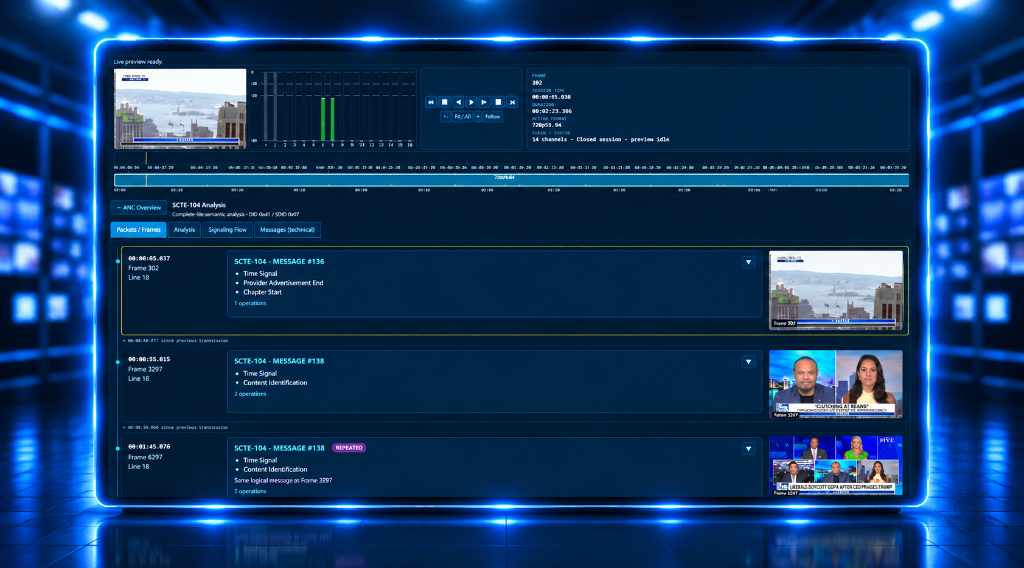Click the Fit / All zoom button

click(x=462, y=117)
